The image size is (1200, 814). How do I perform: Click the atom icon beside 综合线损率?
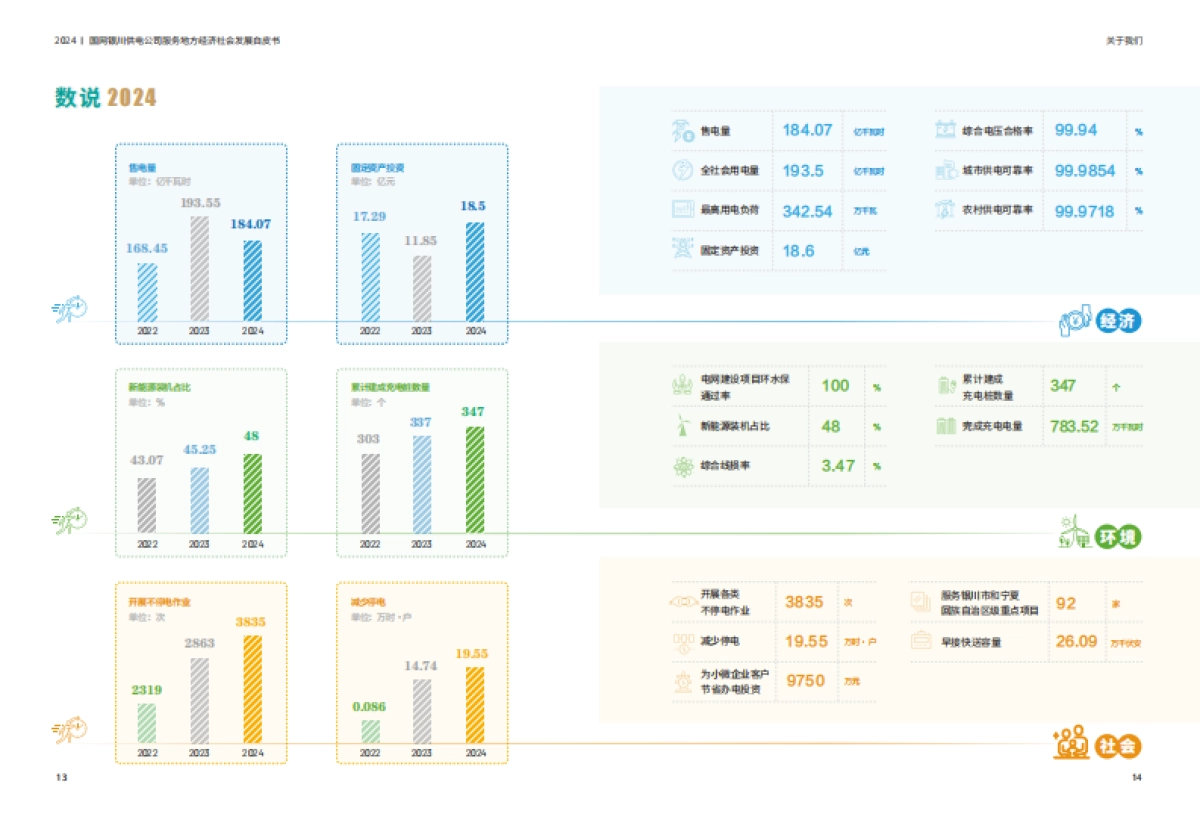(x=683, y=466)
